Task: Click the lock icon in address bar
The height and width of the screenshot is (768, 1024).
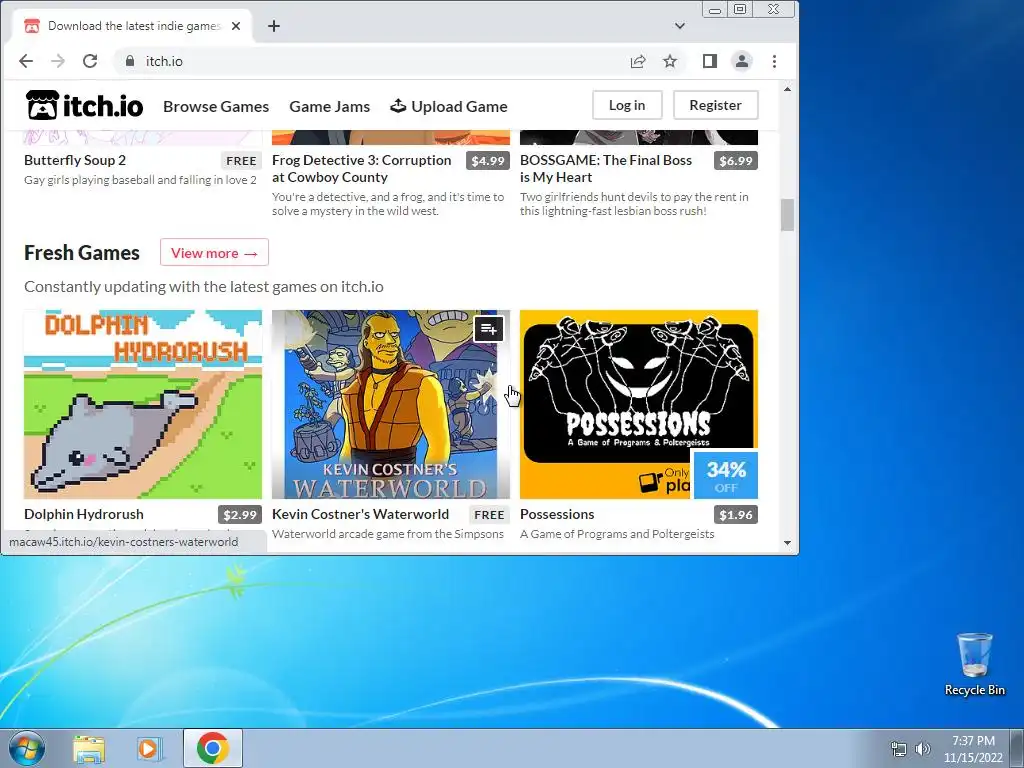Action: click(x=130, y=61)
